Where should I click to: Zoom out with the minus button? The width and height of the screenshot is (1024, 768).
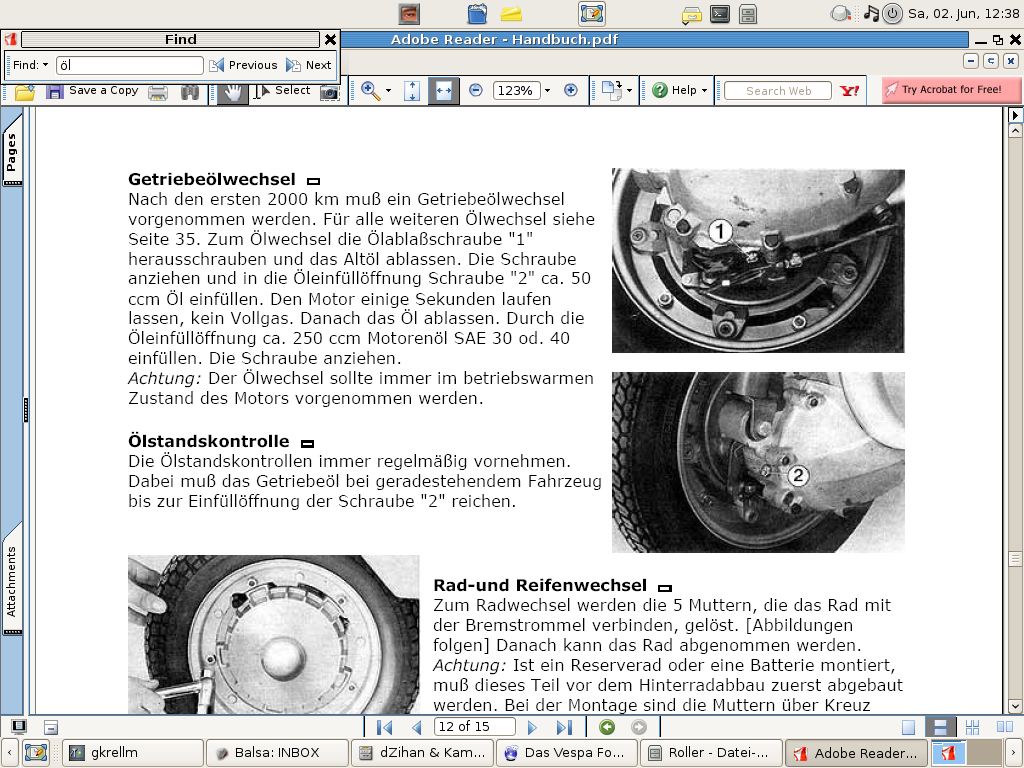[x=476, y=90]
